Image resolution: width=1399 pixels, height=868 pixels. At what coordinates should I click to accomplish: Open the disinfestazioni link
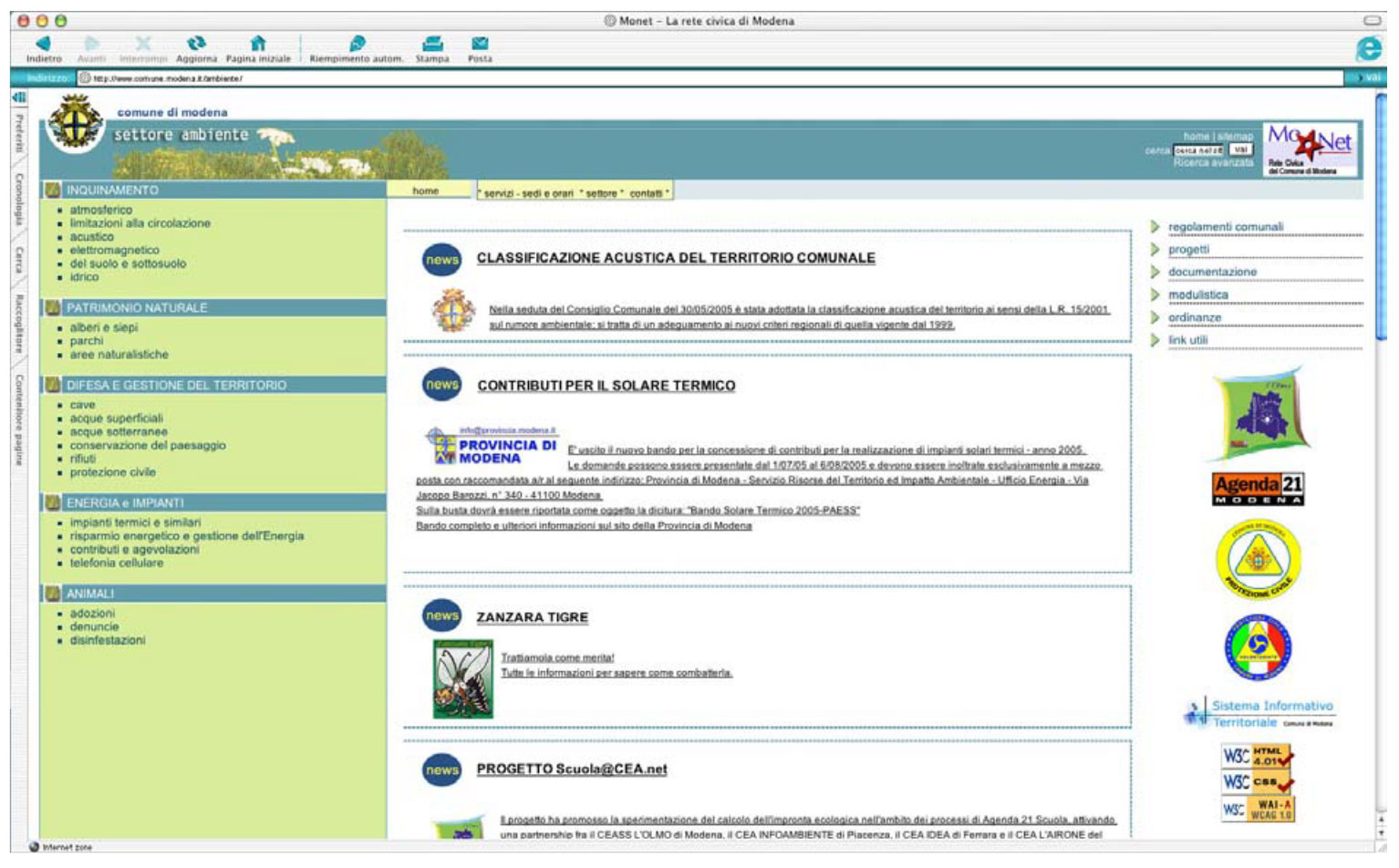point(108,641)
